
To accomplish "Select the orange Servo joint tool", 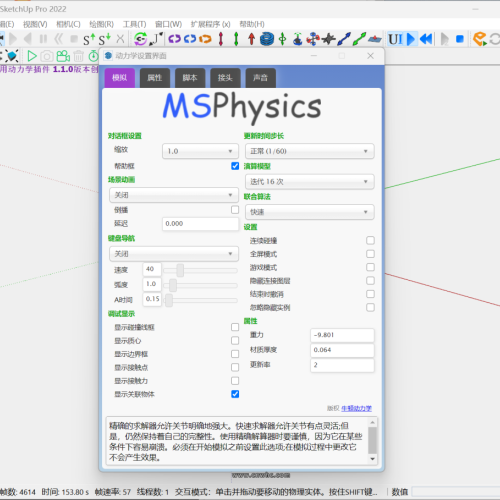I will pyautogui.click(x=205, y=39).
